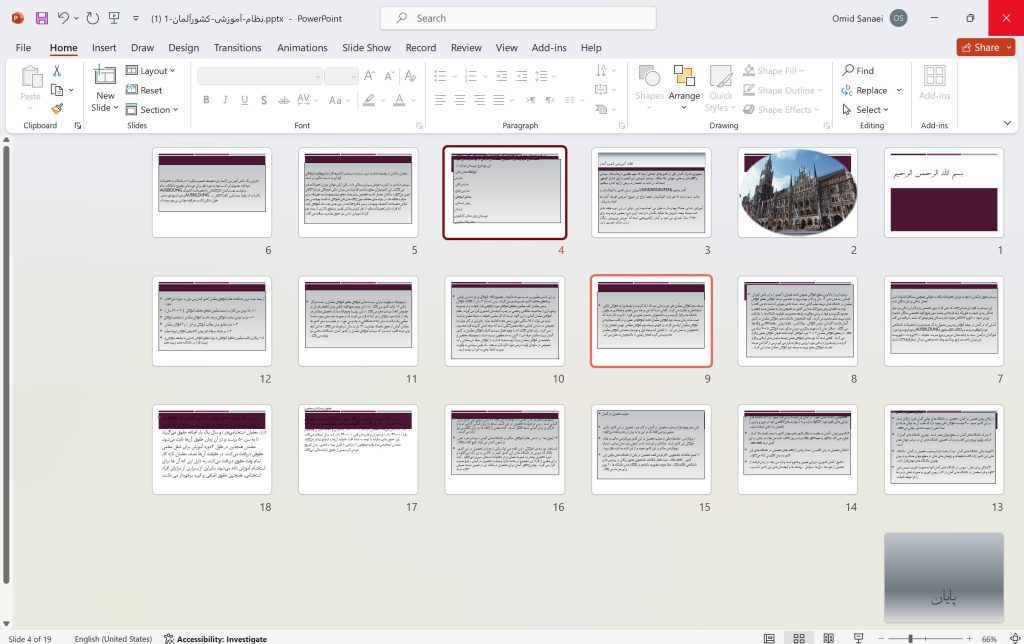
Task: Click the Search box in title bar
Action: (518, 18)
